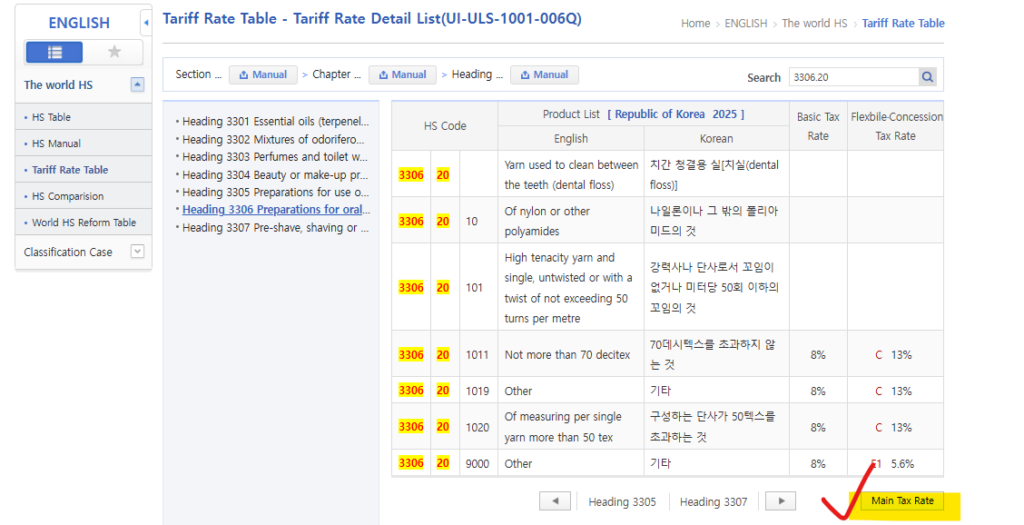Go to Heading 3307 link
The height and width of the screenshot is (525, 1024).
click(713, 502)
